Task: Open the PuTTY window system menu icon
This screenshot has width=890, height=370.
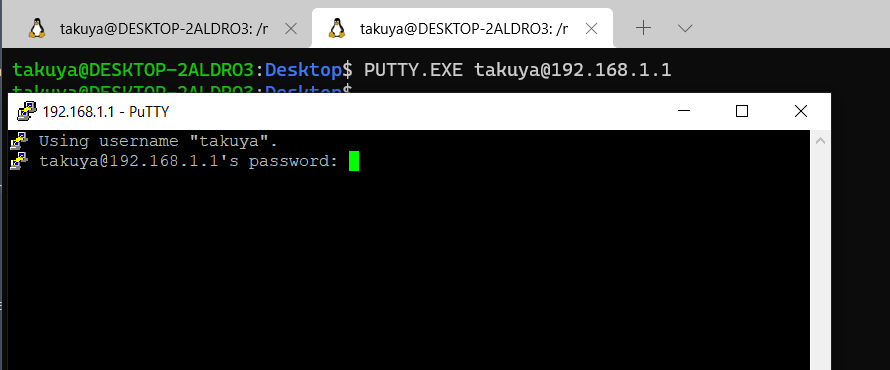Action: click(26, 111)
